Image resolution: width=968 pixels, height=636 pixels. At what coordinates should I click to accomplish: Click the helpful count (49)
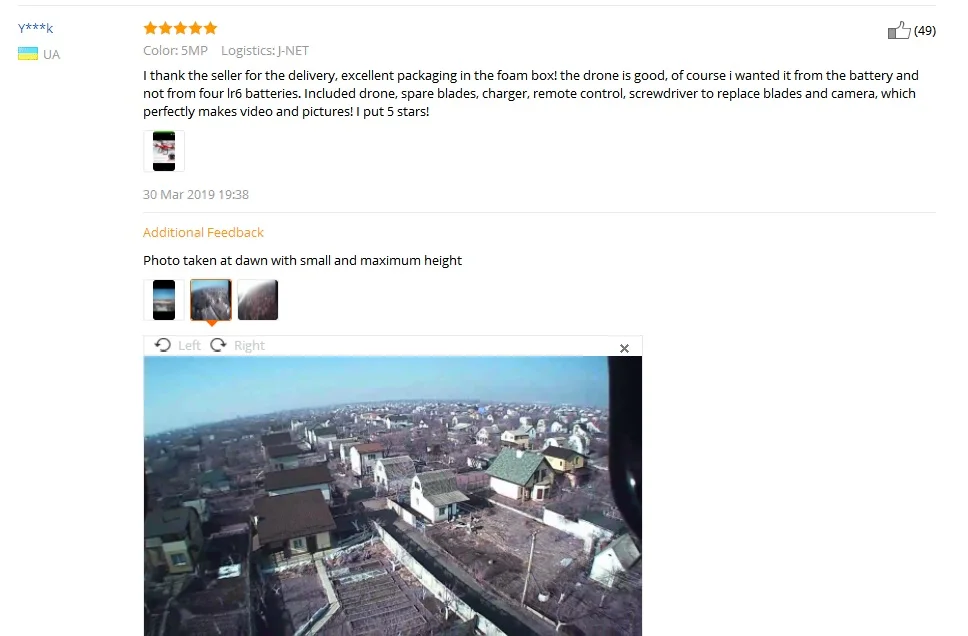(x=925, y=30)
